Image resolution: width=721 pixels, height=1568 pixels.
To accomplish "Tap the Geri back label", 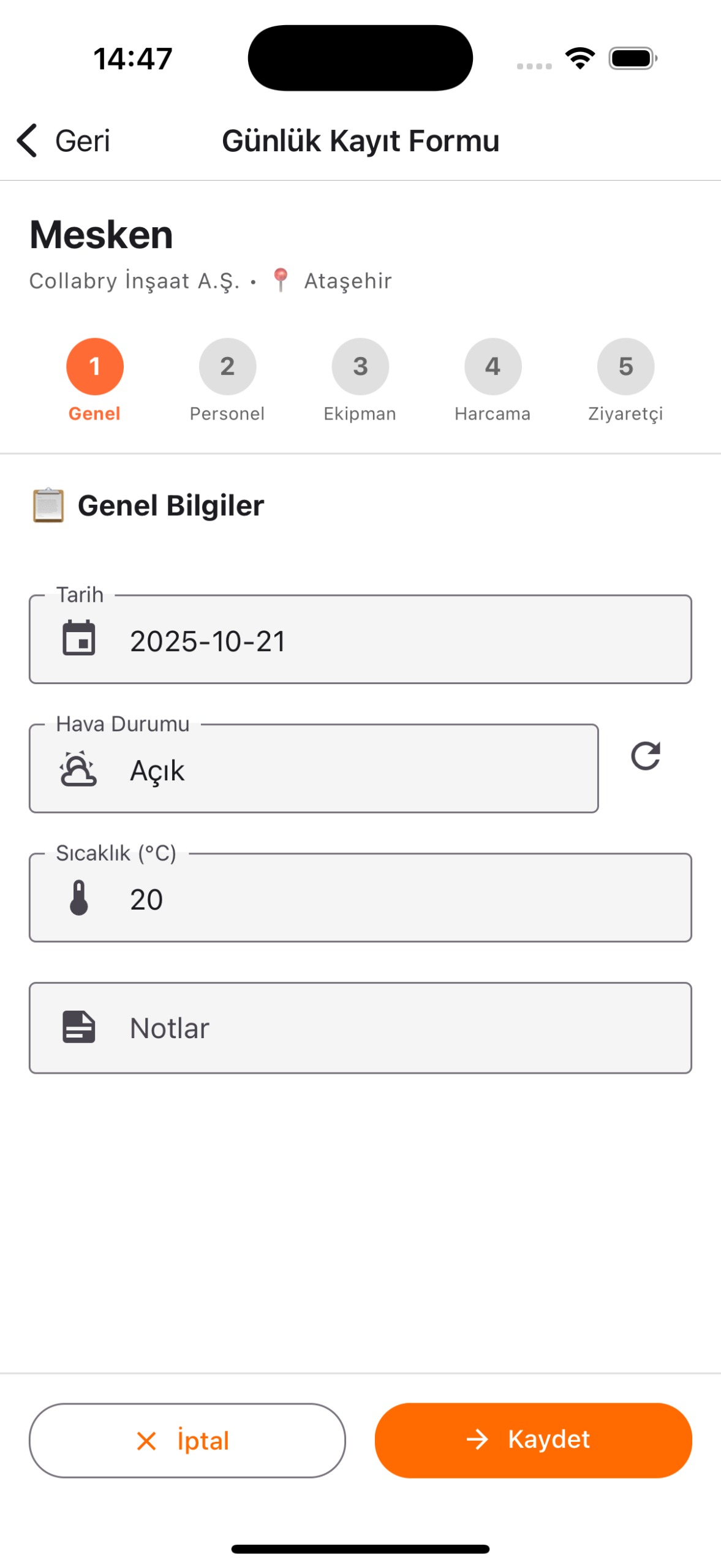I will [x=83, y=141].
